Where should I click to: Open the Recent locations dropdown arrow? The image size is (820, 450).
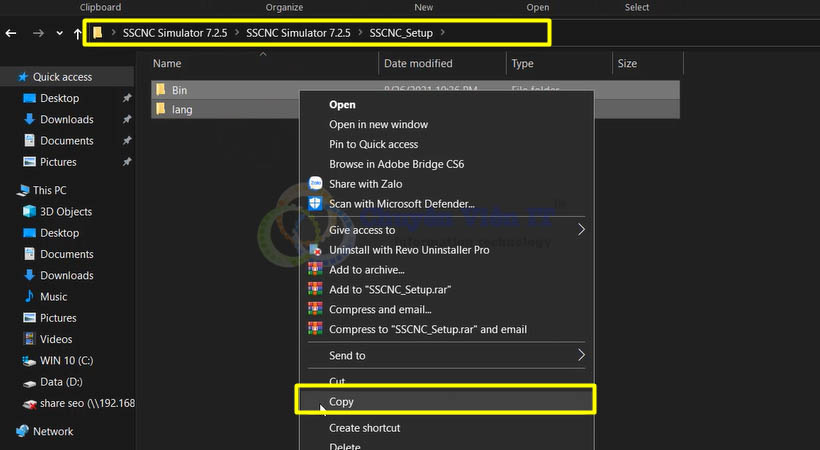61,33
